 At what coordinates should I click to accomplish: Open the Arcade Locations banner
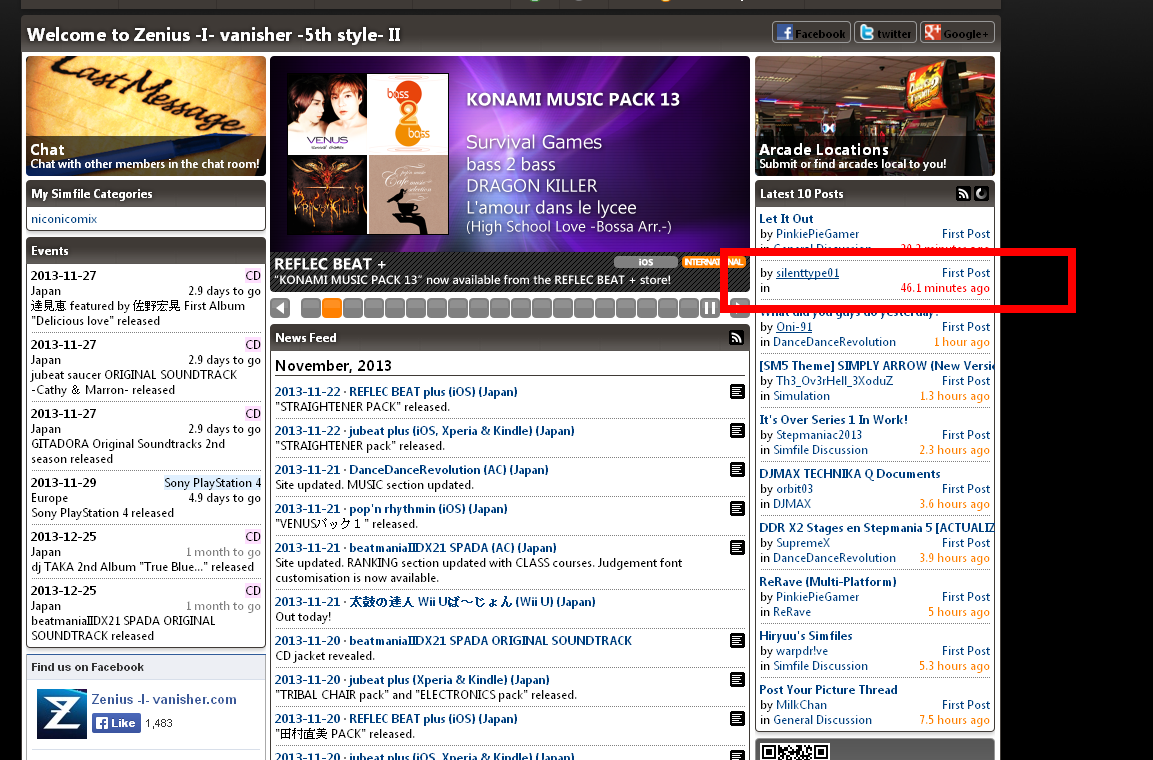[875, 116]
